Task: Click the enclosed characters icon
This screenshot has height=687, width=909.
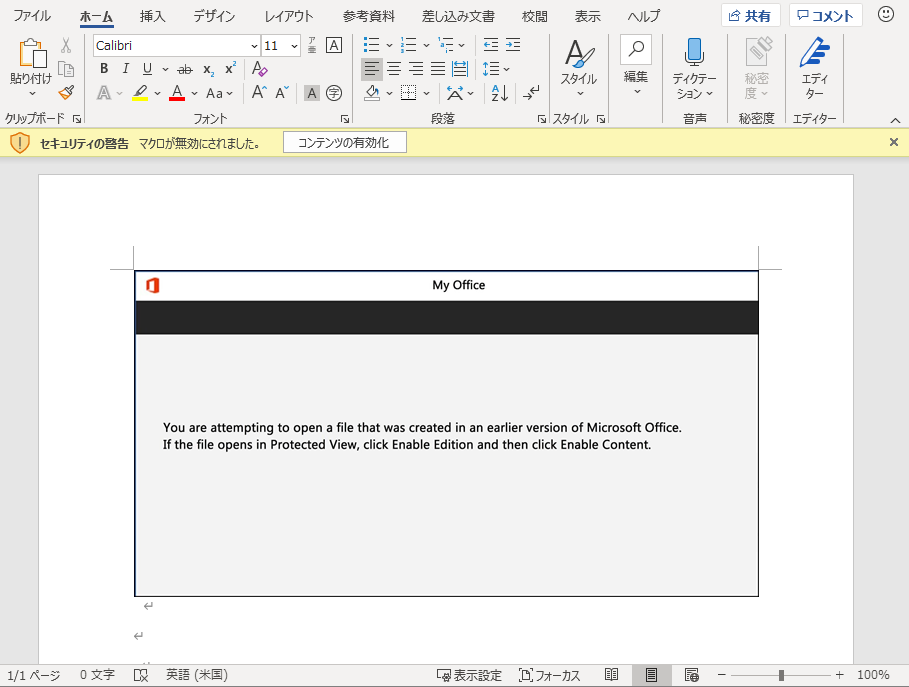Action: tap(334, 93)
